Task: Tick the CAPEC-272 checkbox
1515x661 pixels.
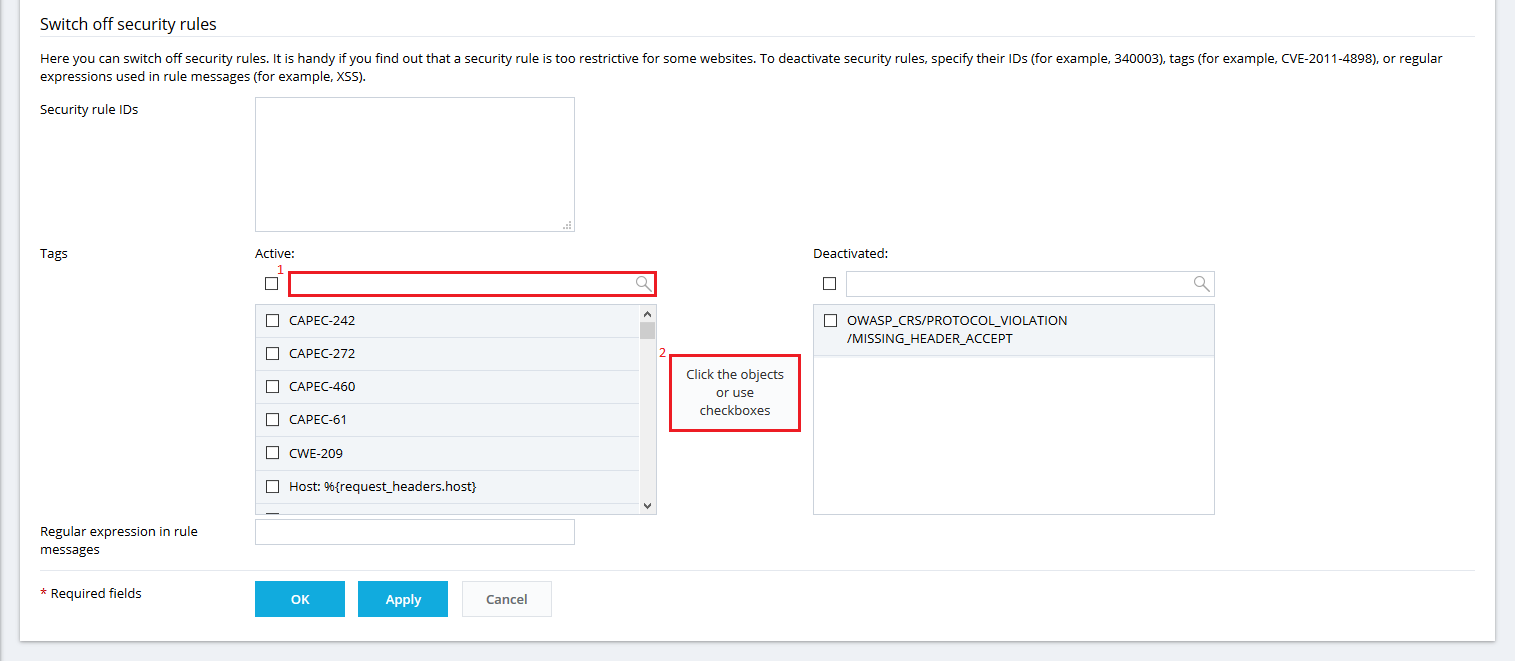Action: (272, 354)
